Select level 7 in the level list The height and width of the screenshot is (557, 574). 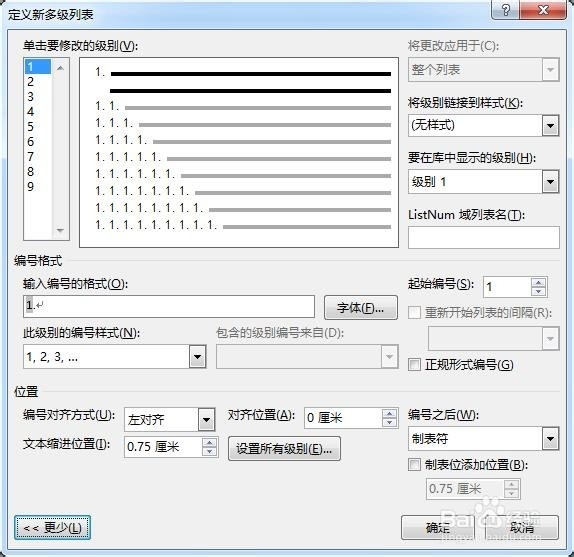click(37, 157)
